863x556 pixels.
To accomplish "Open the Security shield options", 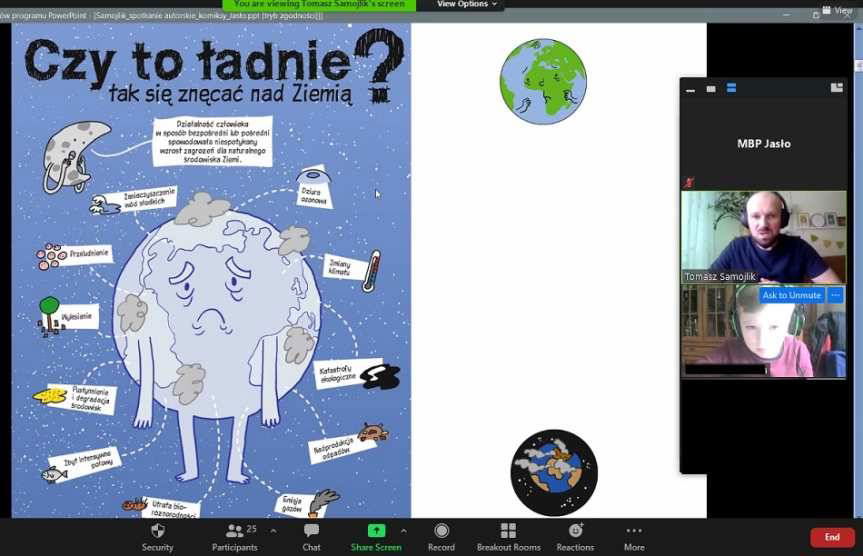I will [x=157, y=535].
